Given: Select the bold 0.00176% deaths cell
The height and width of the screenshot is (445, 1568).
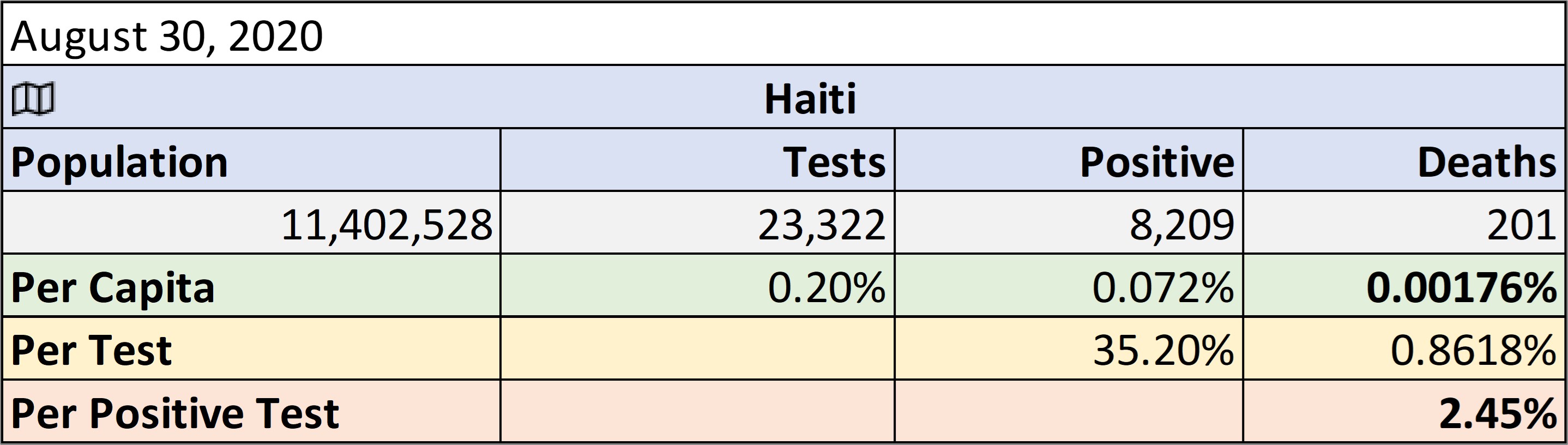Looking at the screenshot, I should click(x=1404, y=286).
